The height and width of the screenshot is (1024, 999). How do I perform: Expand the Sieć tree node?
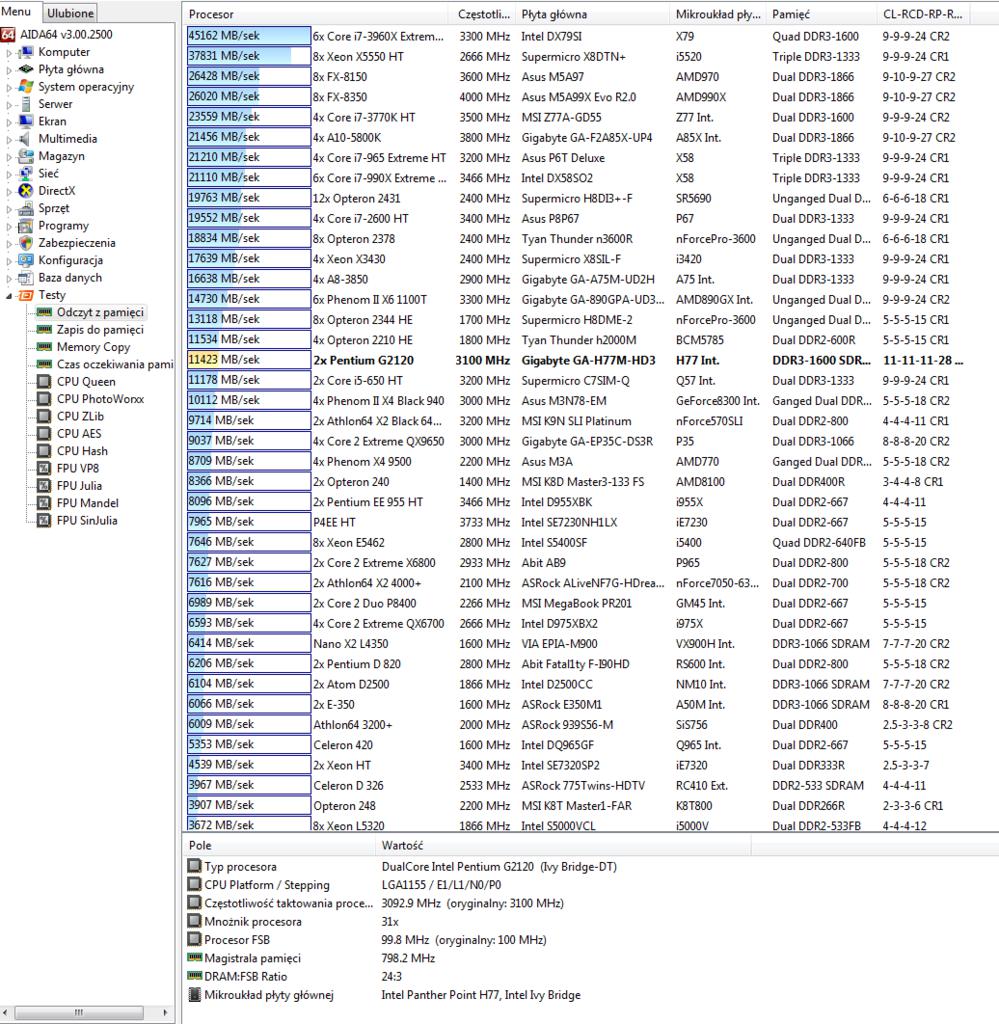coord(9,174)
